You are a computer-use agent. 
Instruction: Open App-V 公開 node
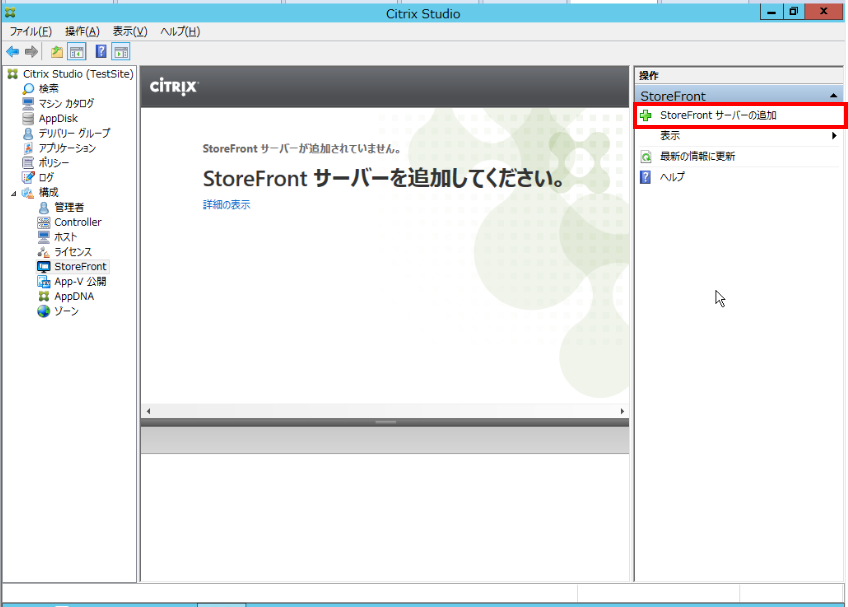pos(80,282)
